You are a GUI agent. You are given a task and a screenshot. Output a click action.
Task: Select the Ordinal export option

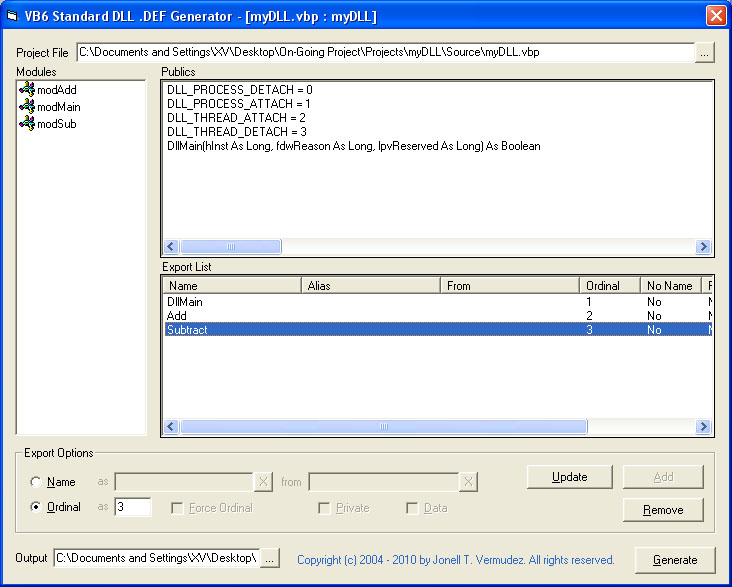37,507
